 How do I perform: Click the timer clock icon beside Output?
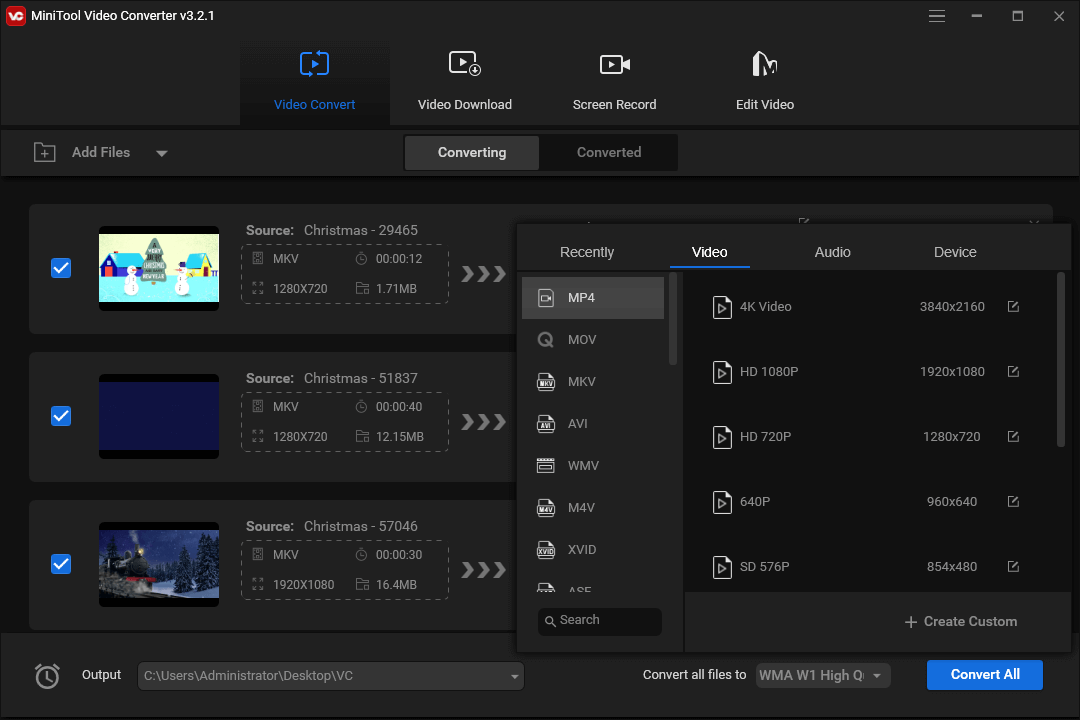(x=47, y=675)
